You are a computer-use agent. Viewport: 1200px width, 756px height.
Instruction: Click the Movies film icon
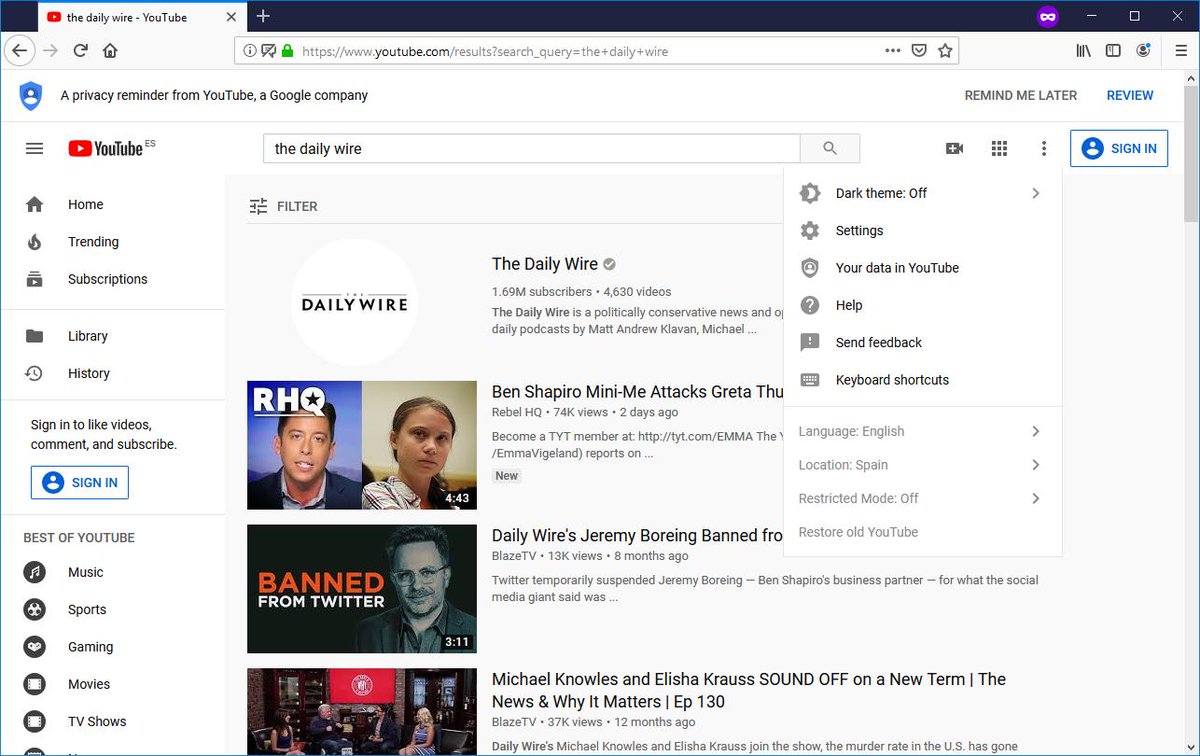pyautogui.click(x=34, y=684)
